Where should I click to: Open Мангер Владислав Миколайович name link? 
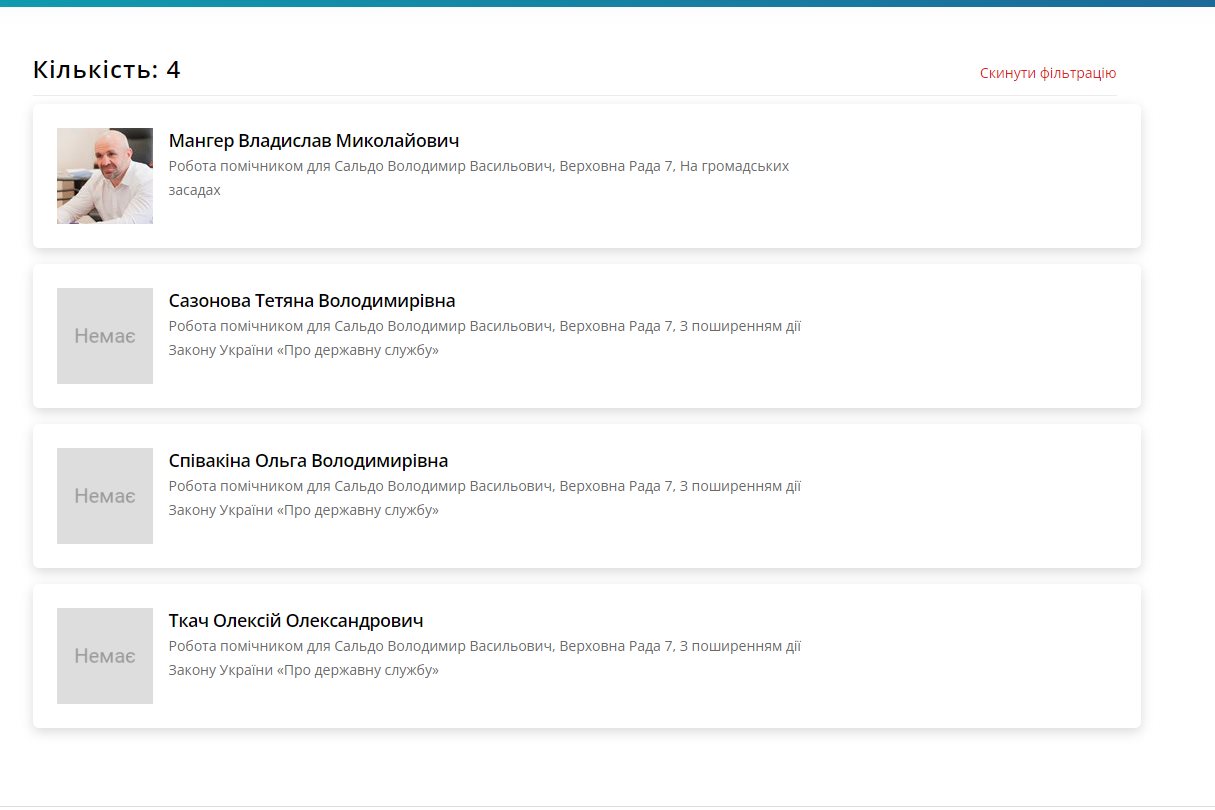click(314, 141)
